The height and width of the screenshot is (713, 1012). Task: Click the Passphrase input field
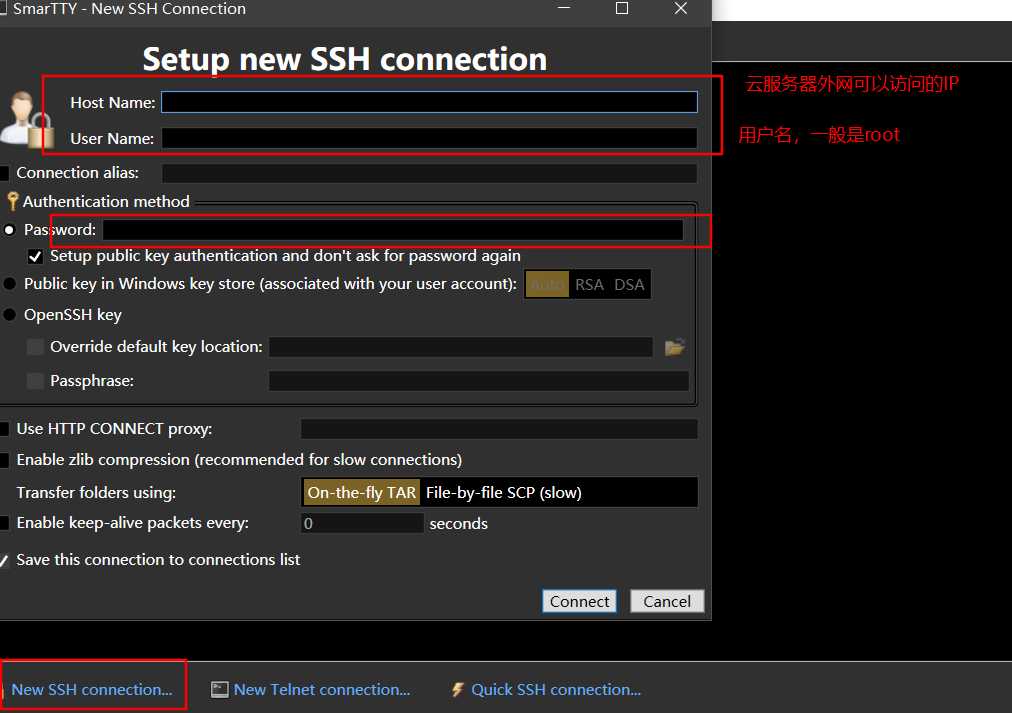tap(479, 381)
